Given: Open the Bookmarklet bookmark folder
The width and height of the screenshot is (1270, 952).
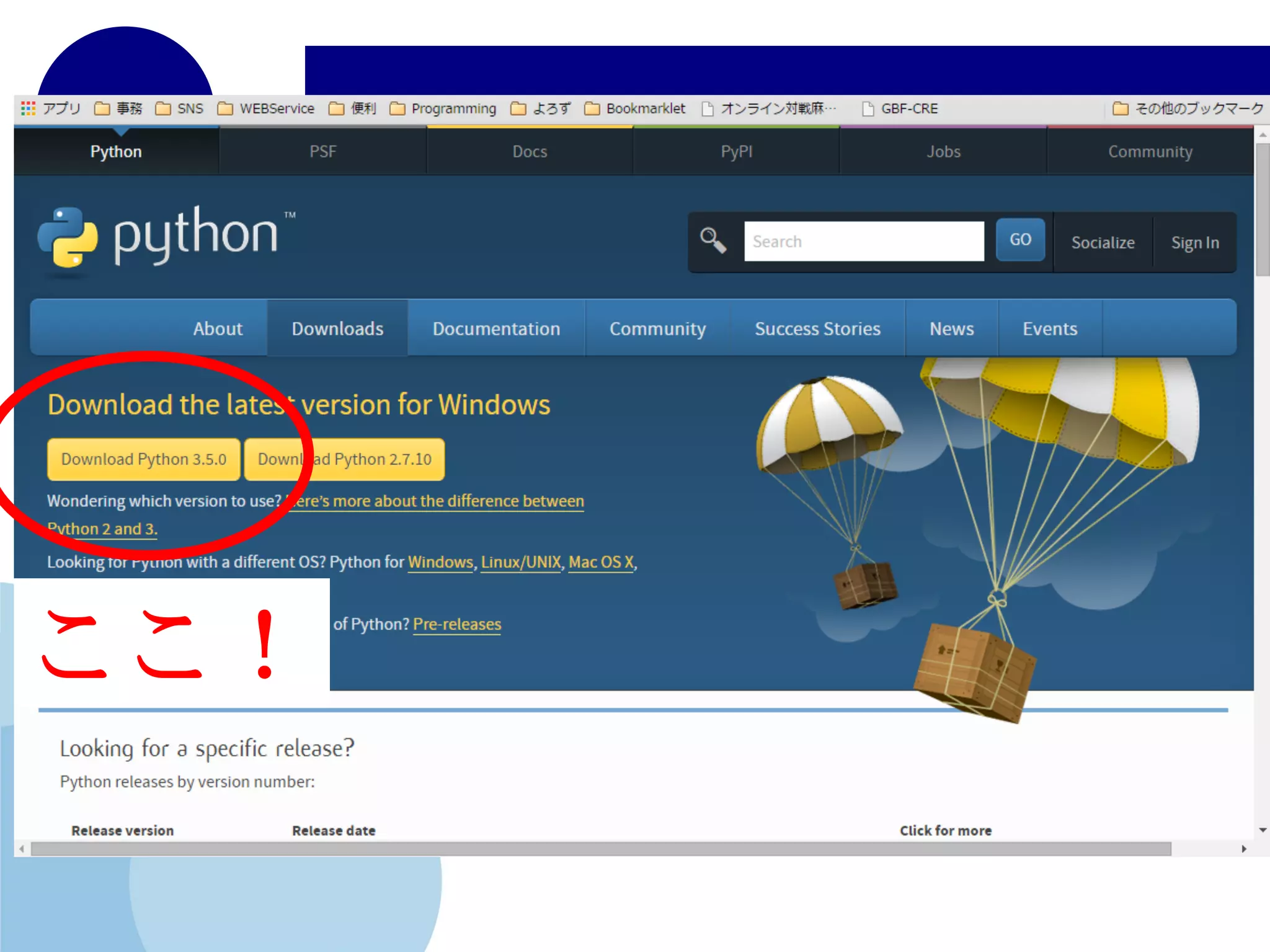Looking at the screenshot, I should pos(634,108).
